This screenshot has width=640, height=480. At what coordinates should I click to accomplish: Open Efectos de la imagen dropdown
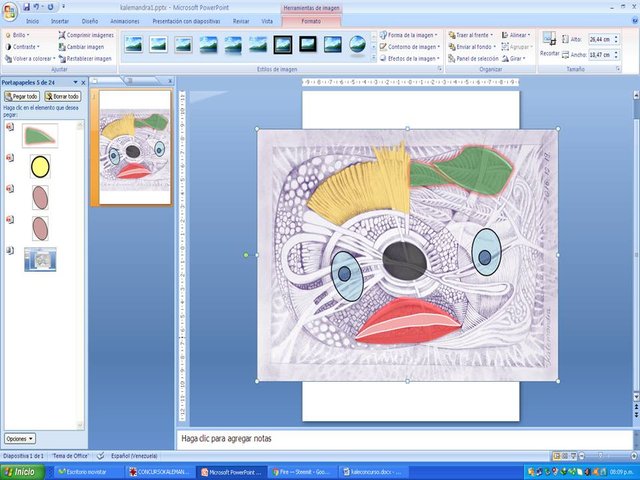(410, 59)
